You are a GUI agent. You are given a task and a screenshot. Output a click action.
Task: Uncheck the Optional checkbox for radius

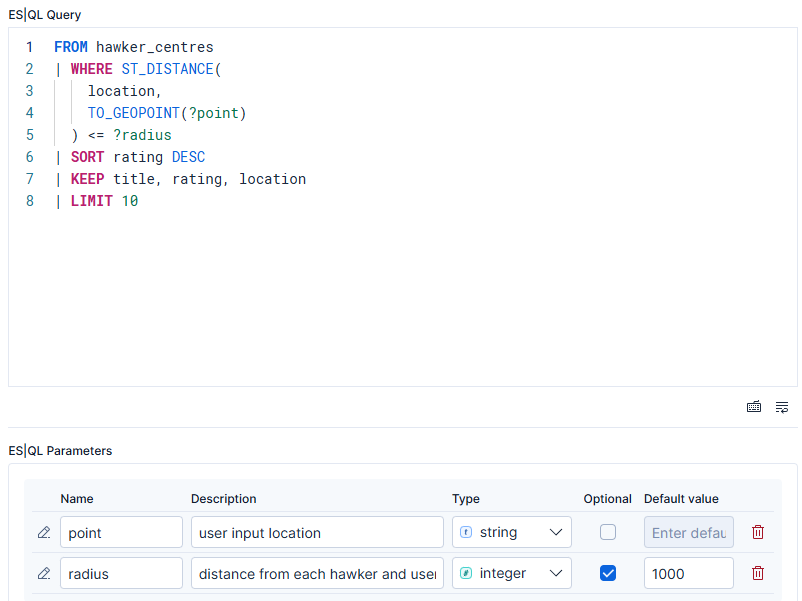point(608,573)
